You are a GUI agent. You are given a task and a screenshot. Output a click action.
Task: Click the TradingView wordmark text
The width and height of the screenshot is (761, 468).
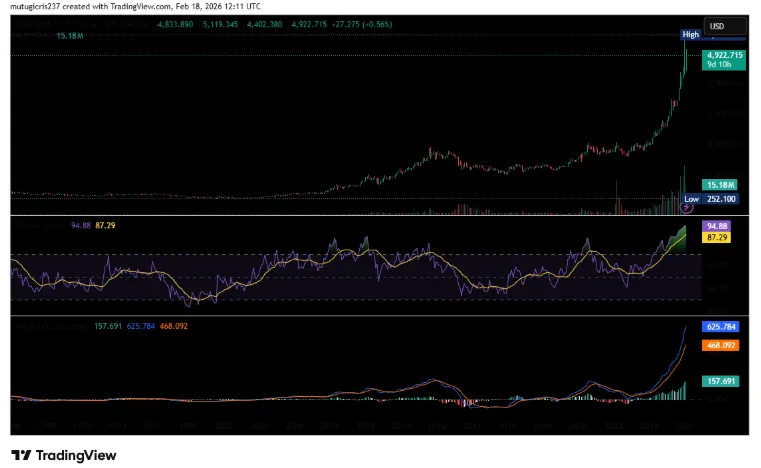(76, 455)
